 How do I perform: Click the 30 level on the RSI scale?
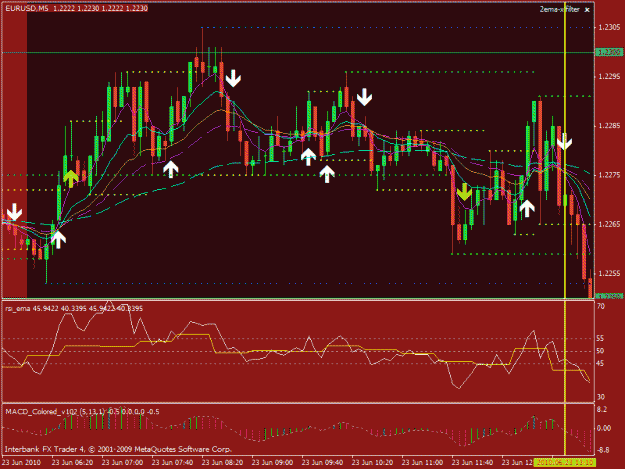pos(601,397)
